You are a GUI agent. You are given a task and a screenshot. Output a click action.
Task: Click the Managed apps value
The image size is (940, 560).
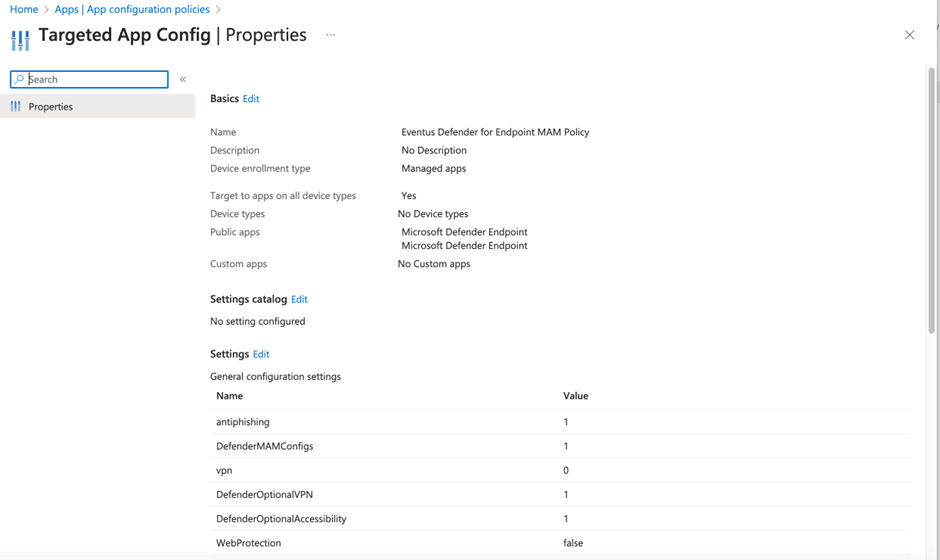click(x=433, y=168)
